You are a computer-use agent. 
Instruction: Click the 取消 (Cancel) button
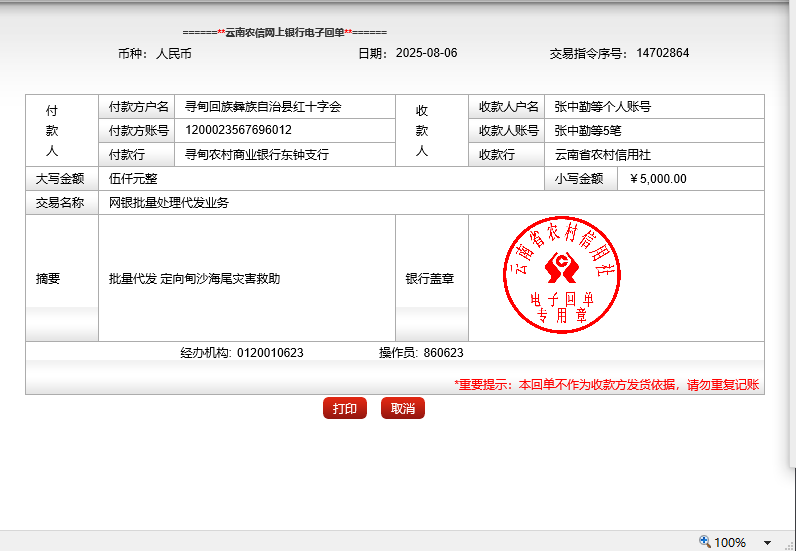(403, 409)
